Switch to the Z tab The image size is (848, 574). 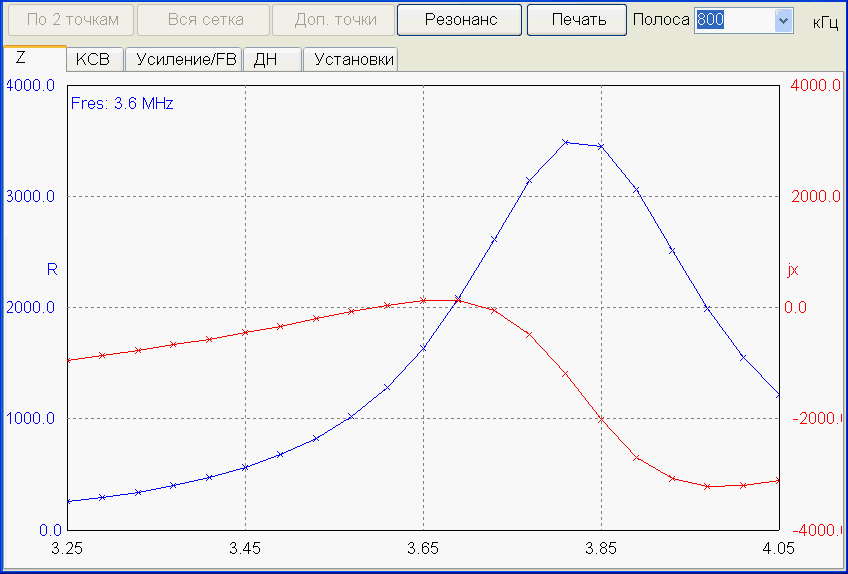[22, 59]
